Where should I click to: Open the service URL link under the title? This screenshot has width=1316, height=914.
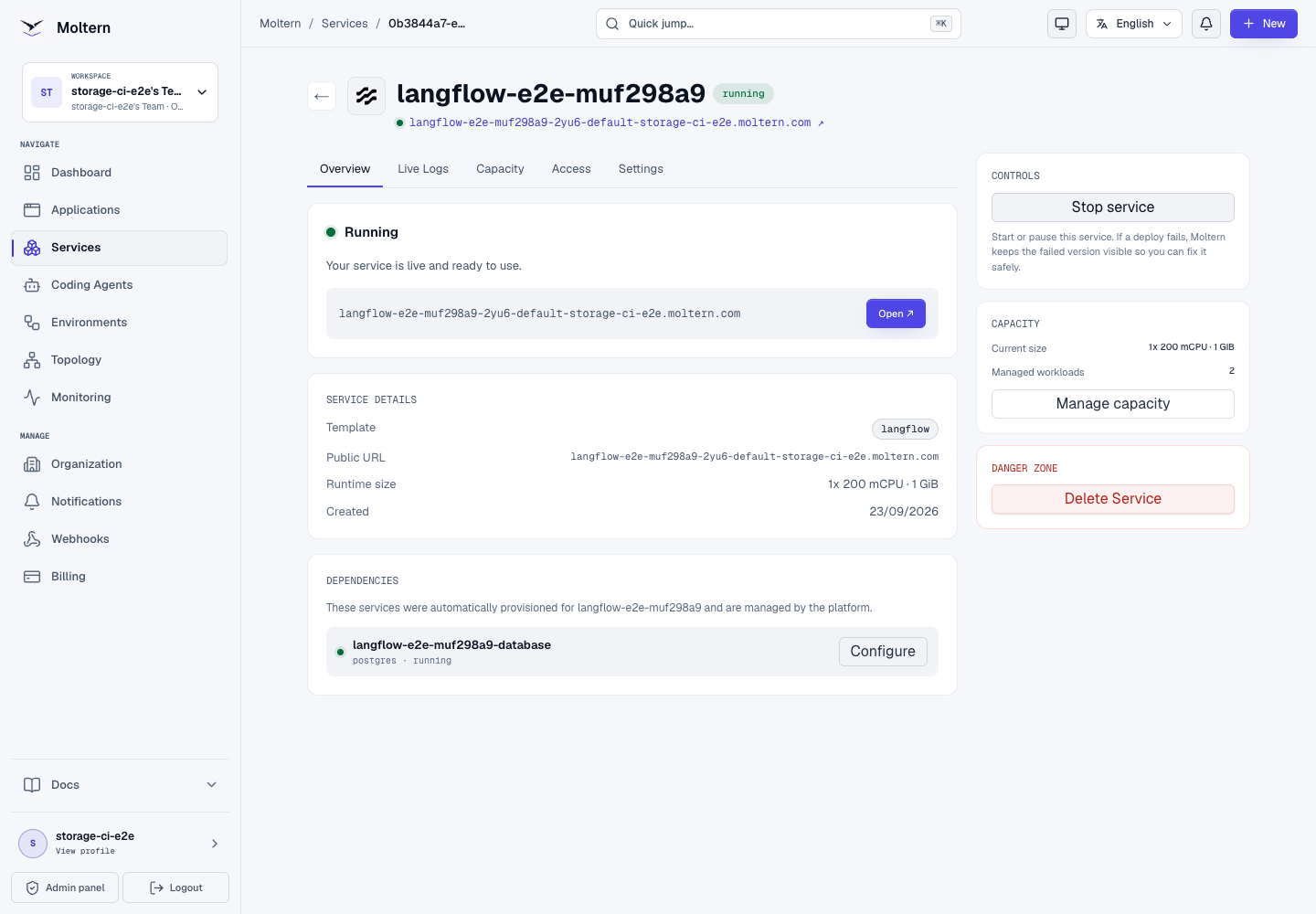(617, 122)
